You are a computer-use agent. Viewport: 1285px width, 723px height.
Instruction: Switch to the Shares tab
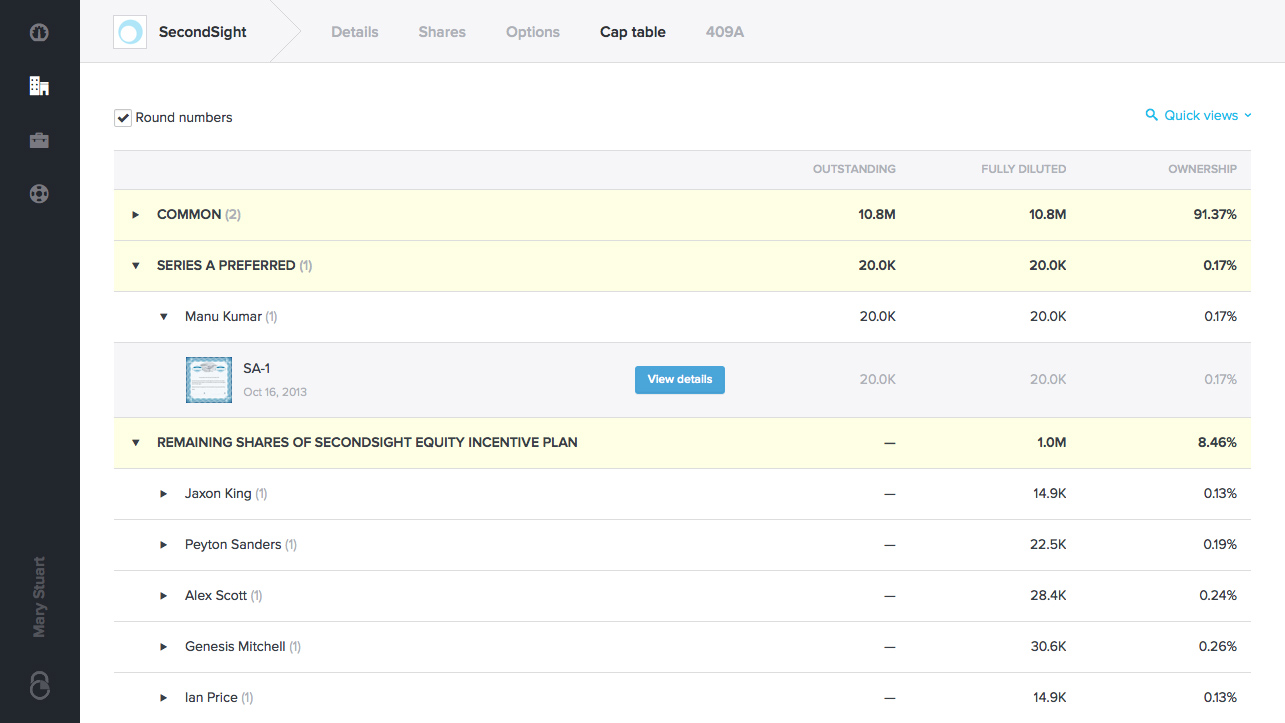442,32
